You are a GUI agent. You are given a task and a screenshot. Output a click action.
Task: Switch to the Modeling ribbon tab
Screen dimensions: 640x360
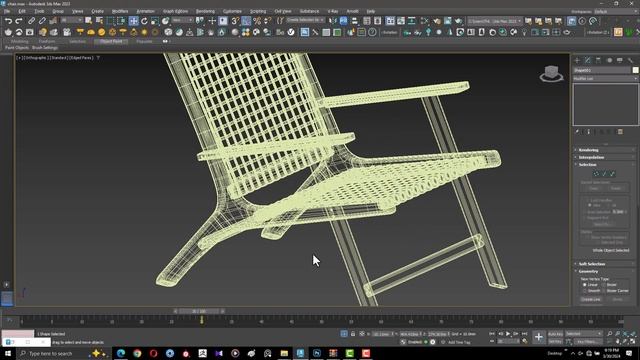tap(20, 41)
